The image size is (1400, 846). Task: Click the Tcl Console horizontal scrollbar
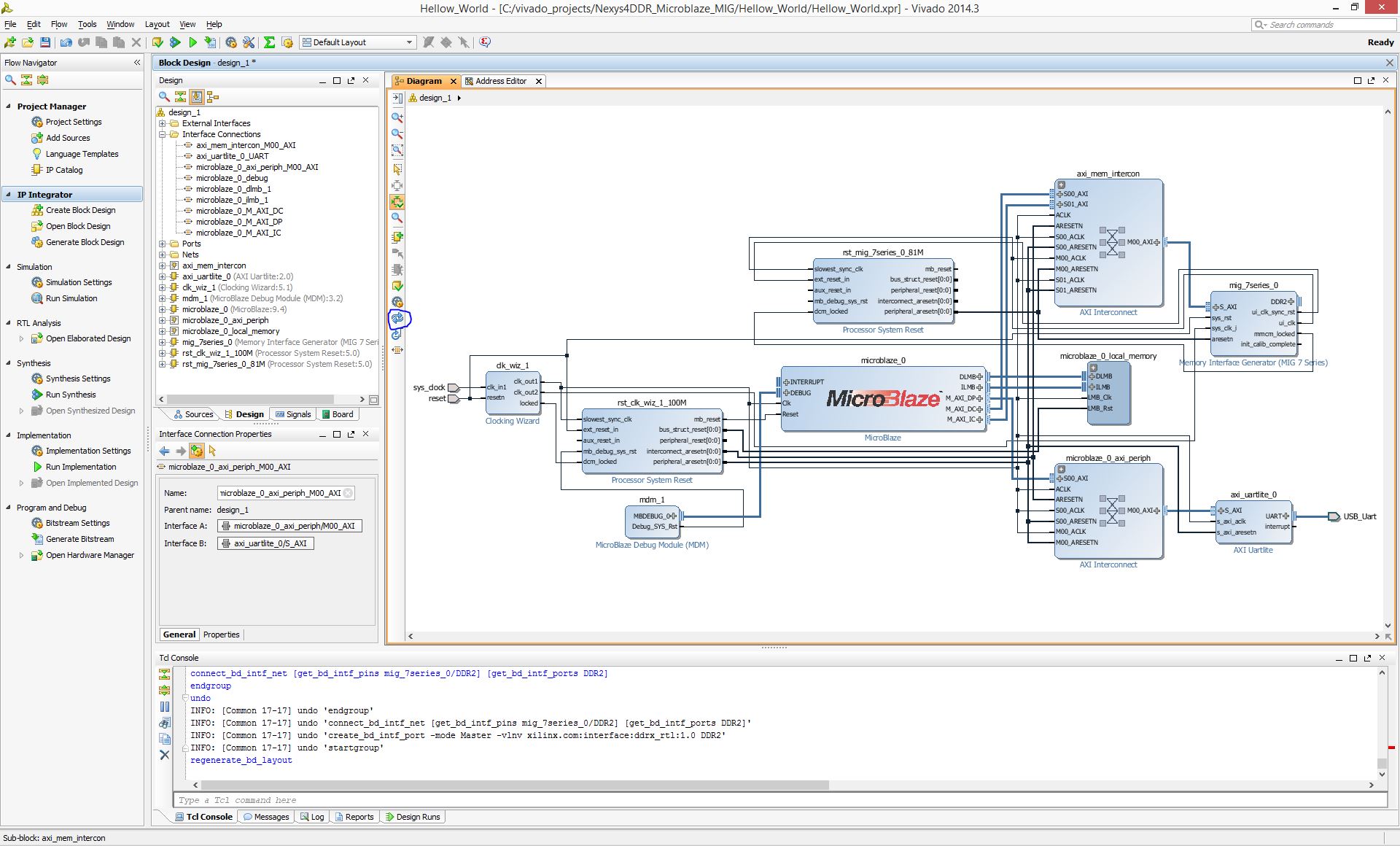click(x=515, y=785)
